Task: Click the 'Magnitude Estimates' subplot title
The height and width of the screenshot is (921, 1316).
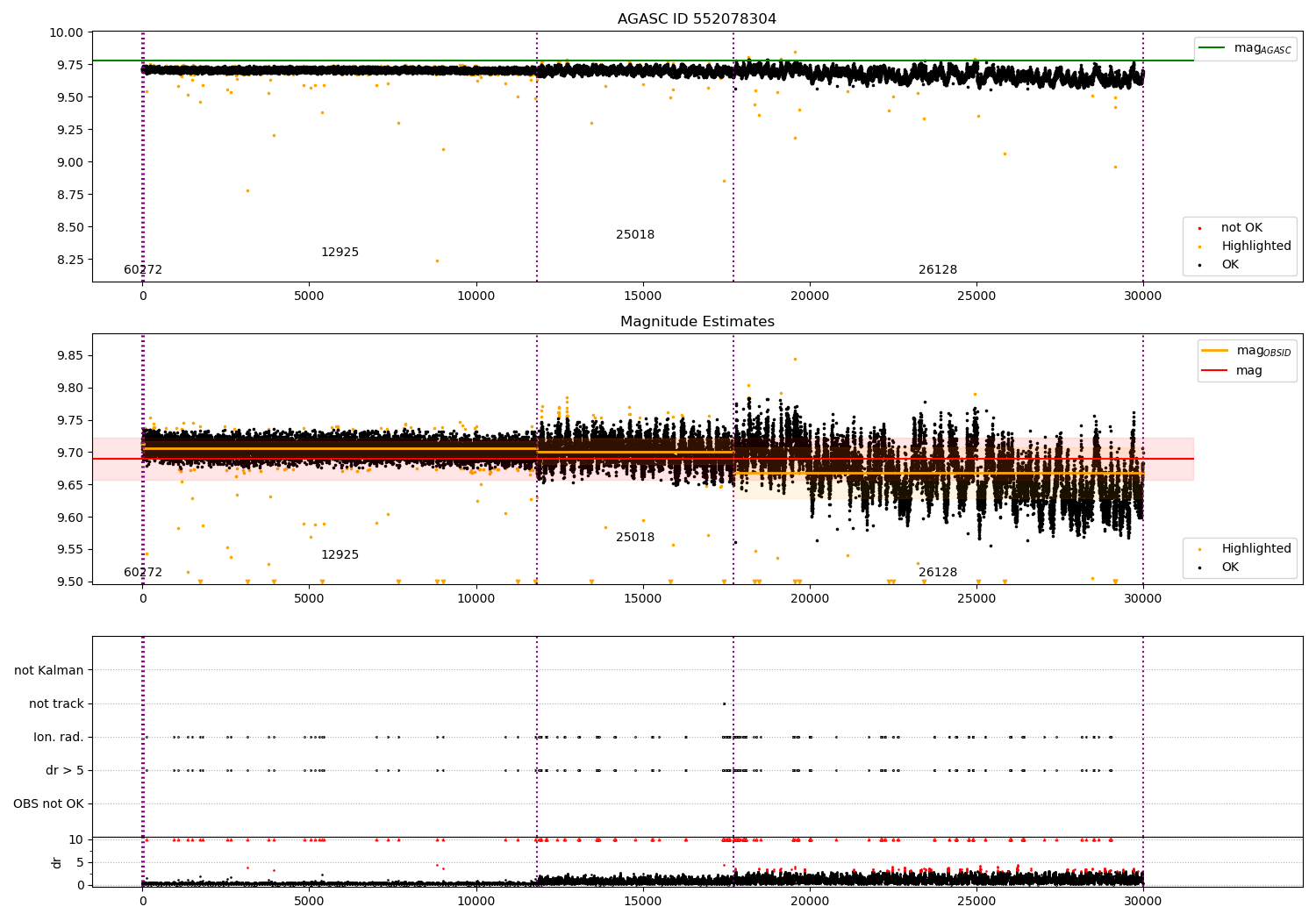Action: (x=697, y=322)
